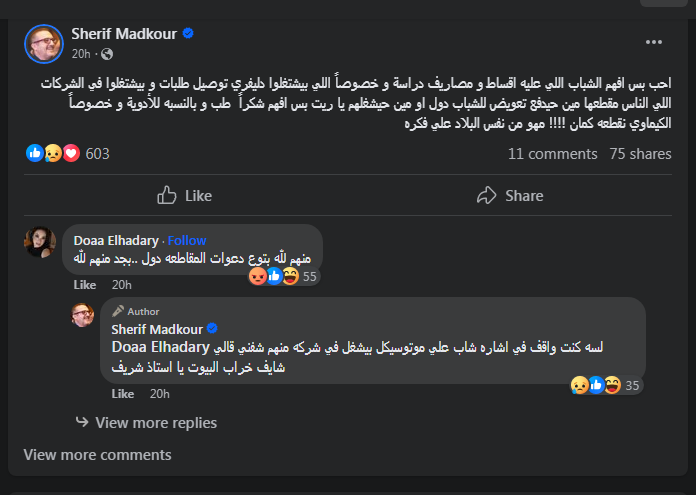
Task: Toggle Like on the main post
Action: click(x=186, y=195)
